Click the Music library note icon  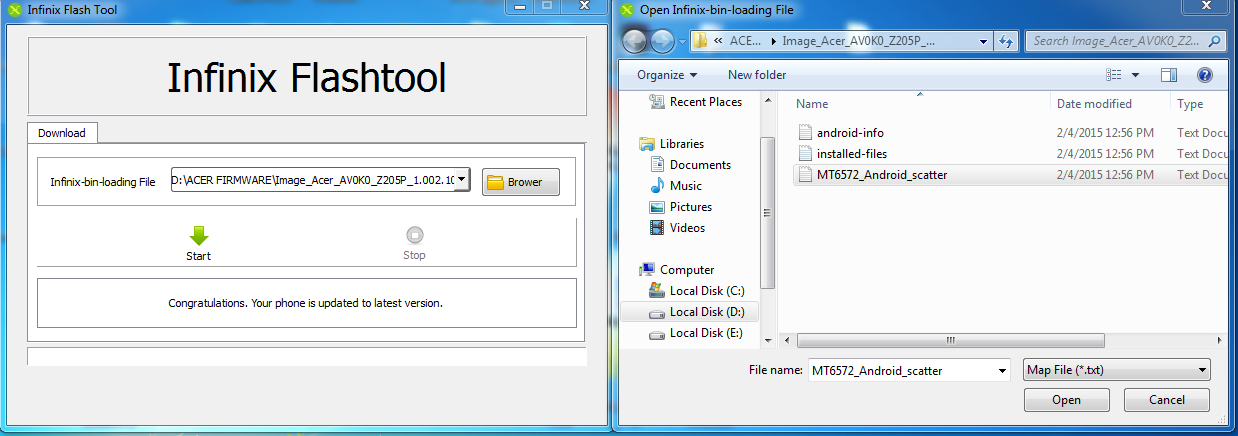coord(657,186)
